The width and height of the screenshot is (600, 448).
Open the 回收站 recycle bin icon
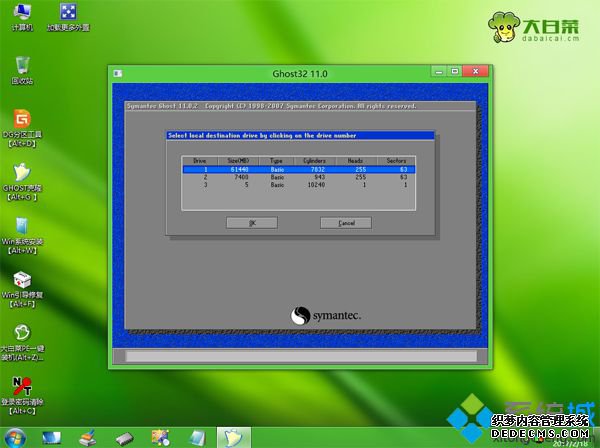point(22,70)
